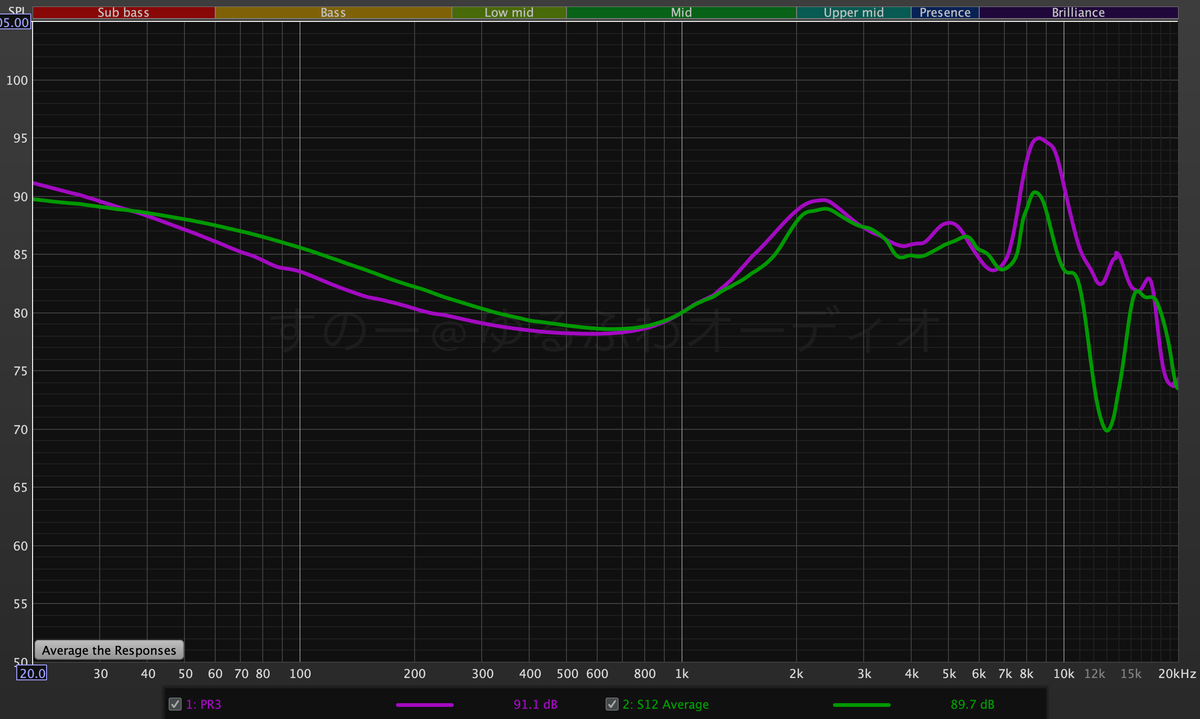Click the top SPL axis limit field
This screenshot has width=1200, height=719.
click(x=16, y=22)
